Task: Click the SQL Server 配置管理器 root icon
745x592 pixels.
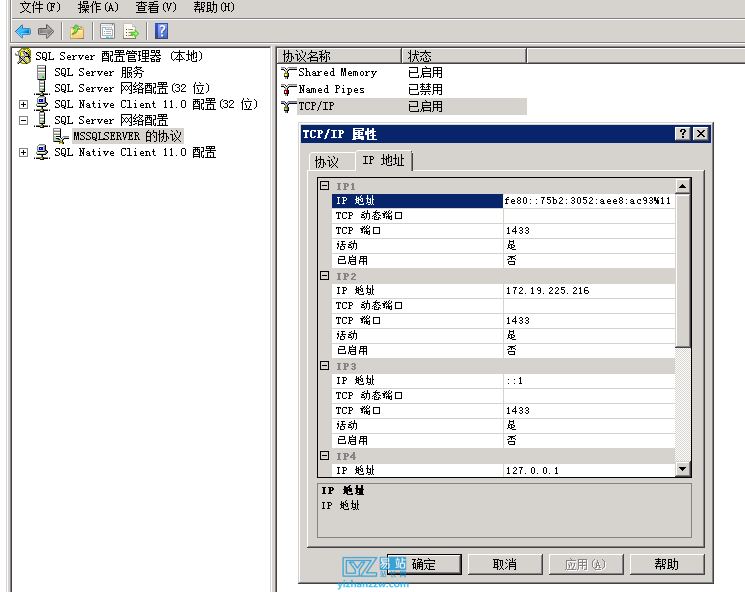Action: coord(23,56)
